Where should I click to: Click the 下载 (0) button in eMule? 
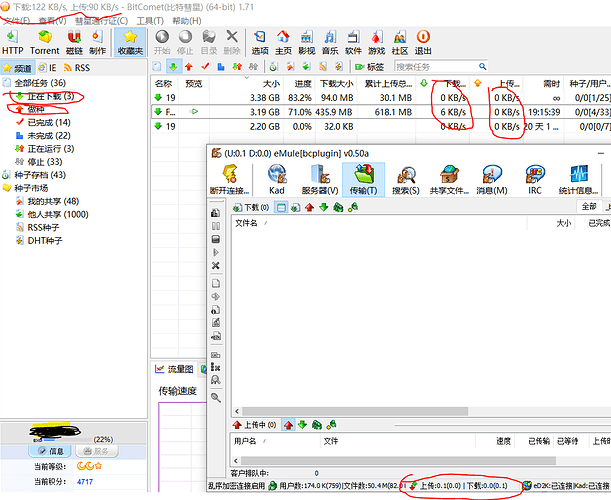[251, 208]
